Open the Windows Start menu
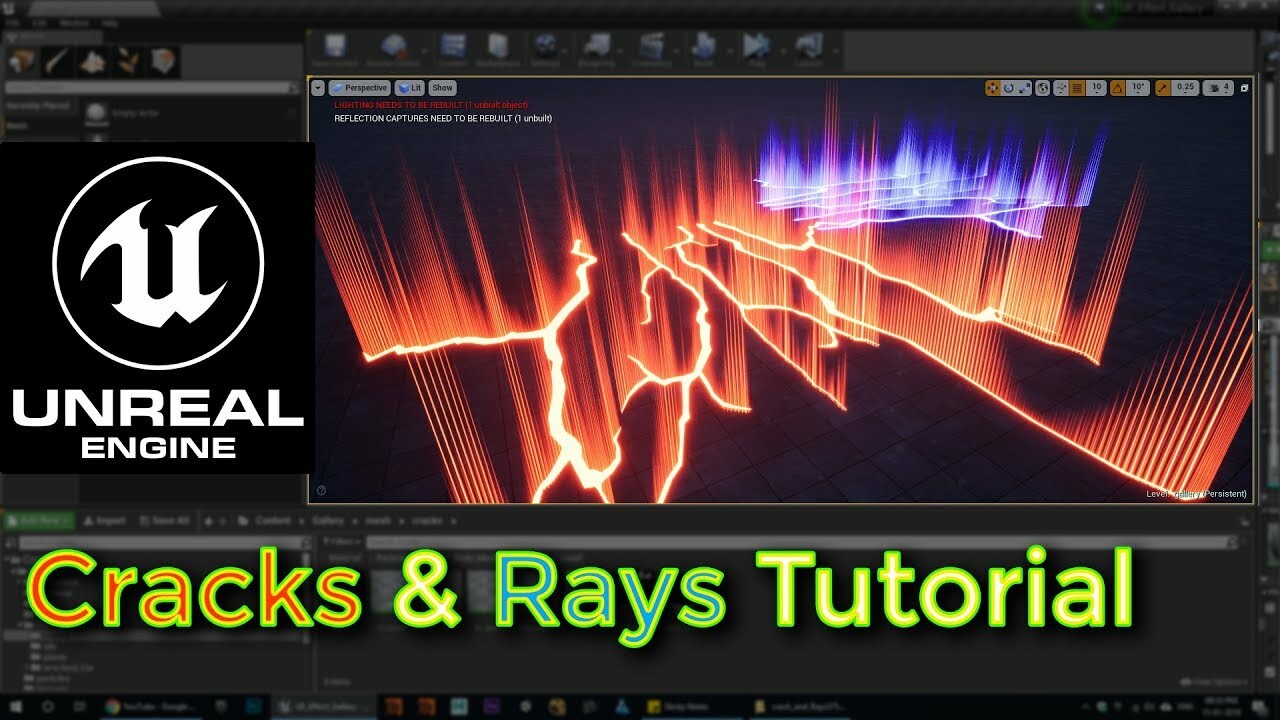The width and height of the screenshot is (1280, 720). 16,707
